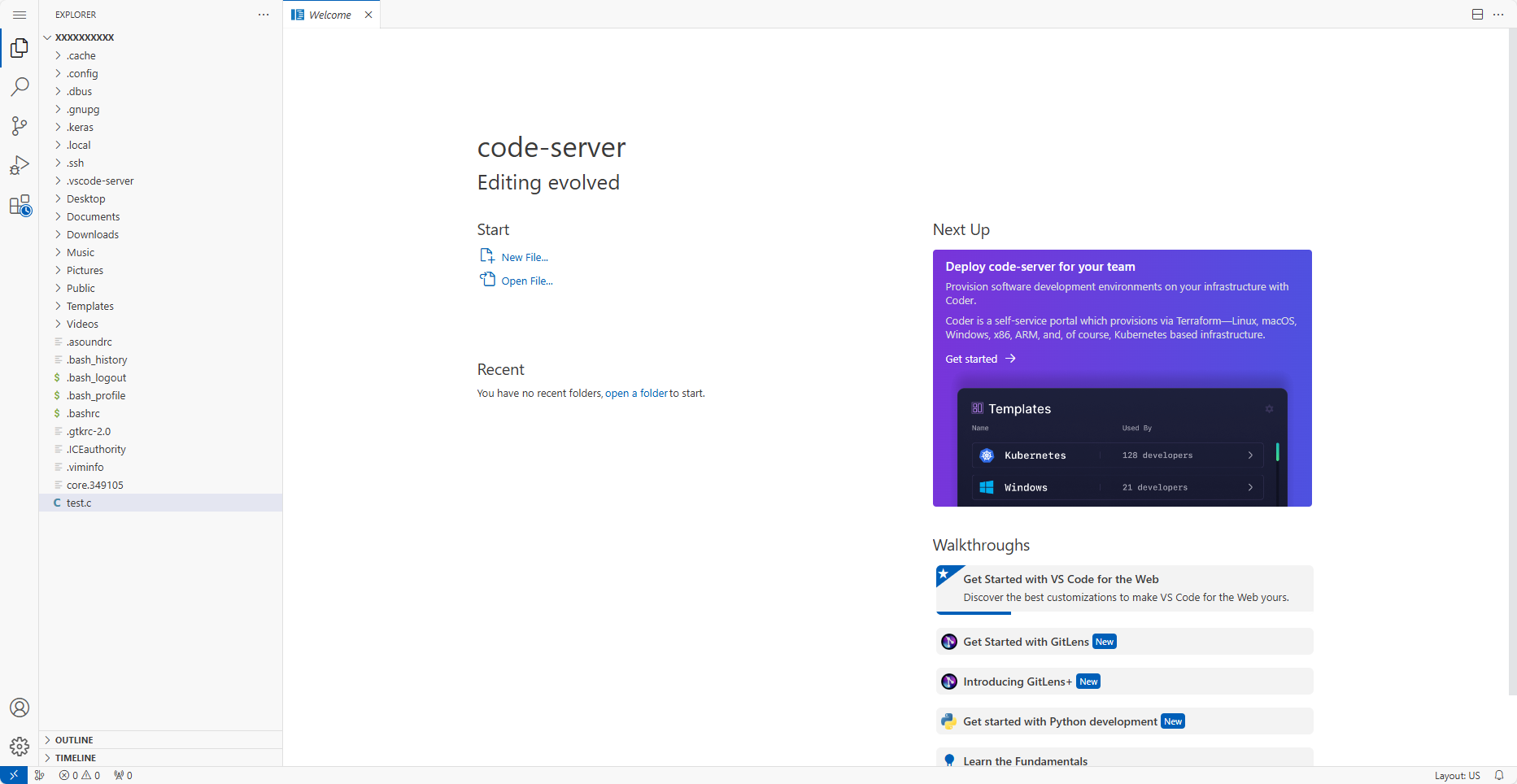The image size is (1517, 784).
Task: Open the .bashrc file
Action: click(160, 413)
